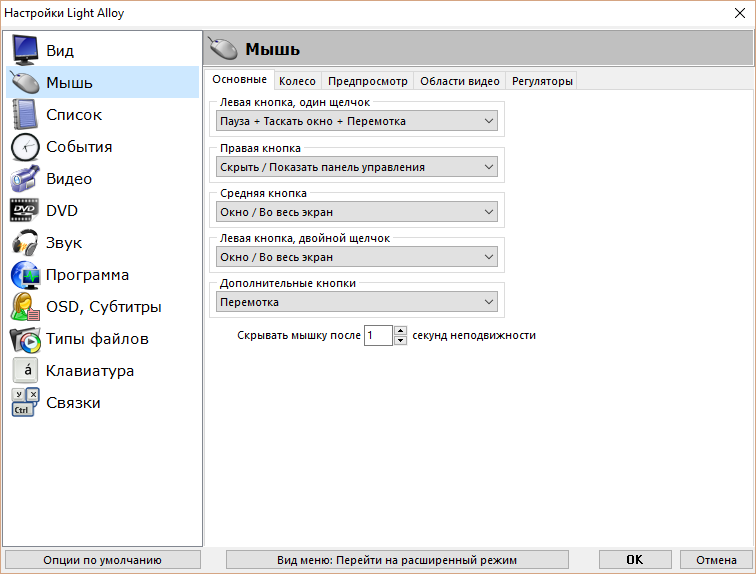Switch menu view to расширенный режим
This screenshot has width=756, height=574.
click(397, 560)
